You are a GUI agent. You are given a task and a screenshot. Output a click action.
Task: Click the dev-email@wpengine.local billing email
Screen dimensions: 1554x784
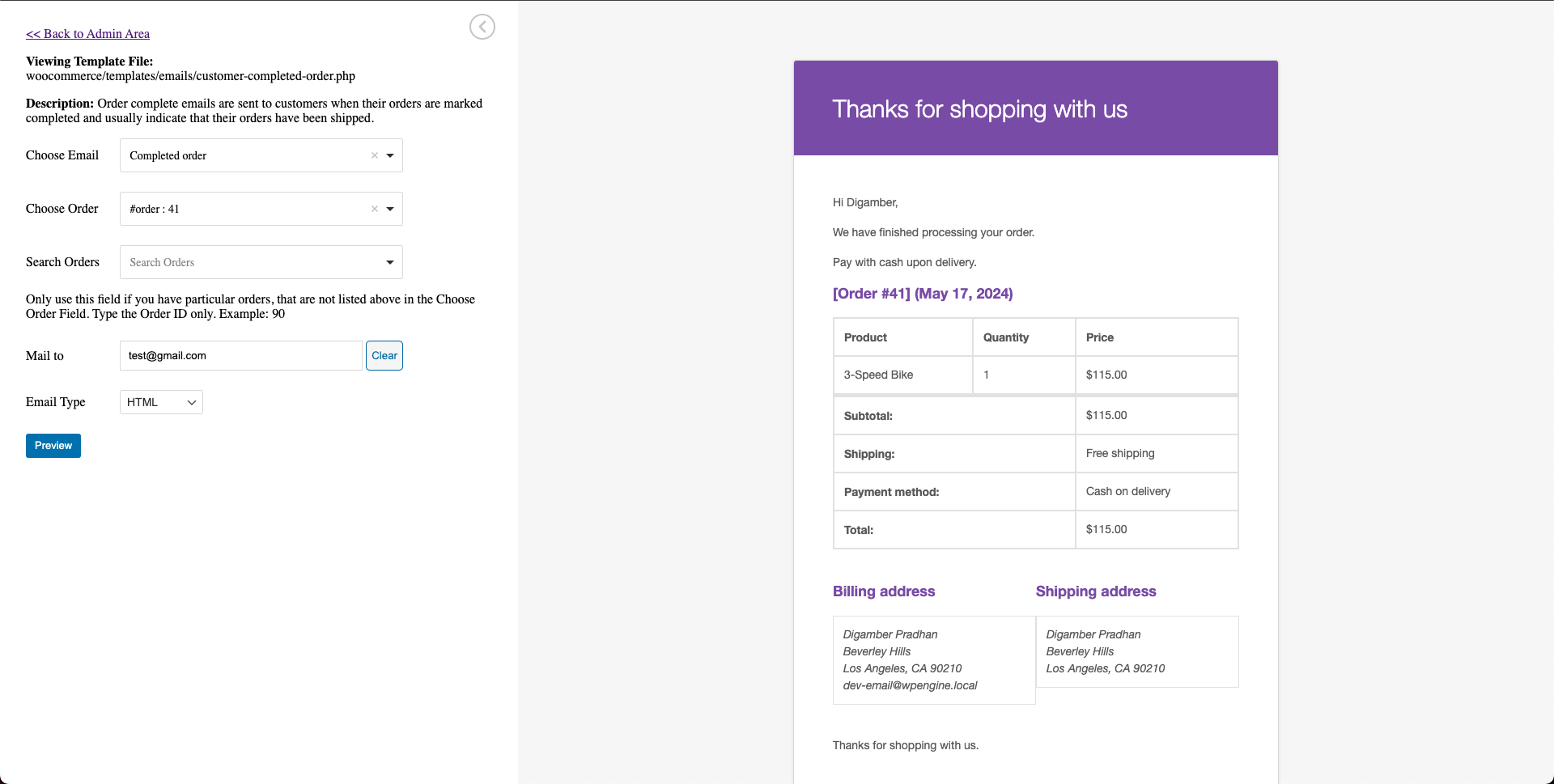pos(910,685)
